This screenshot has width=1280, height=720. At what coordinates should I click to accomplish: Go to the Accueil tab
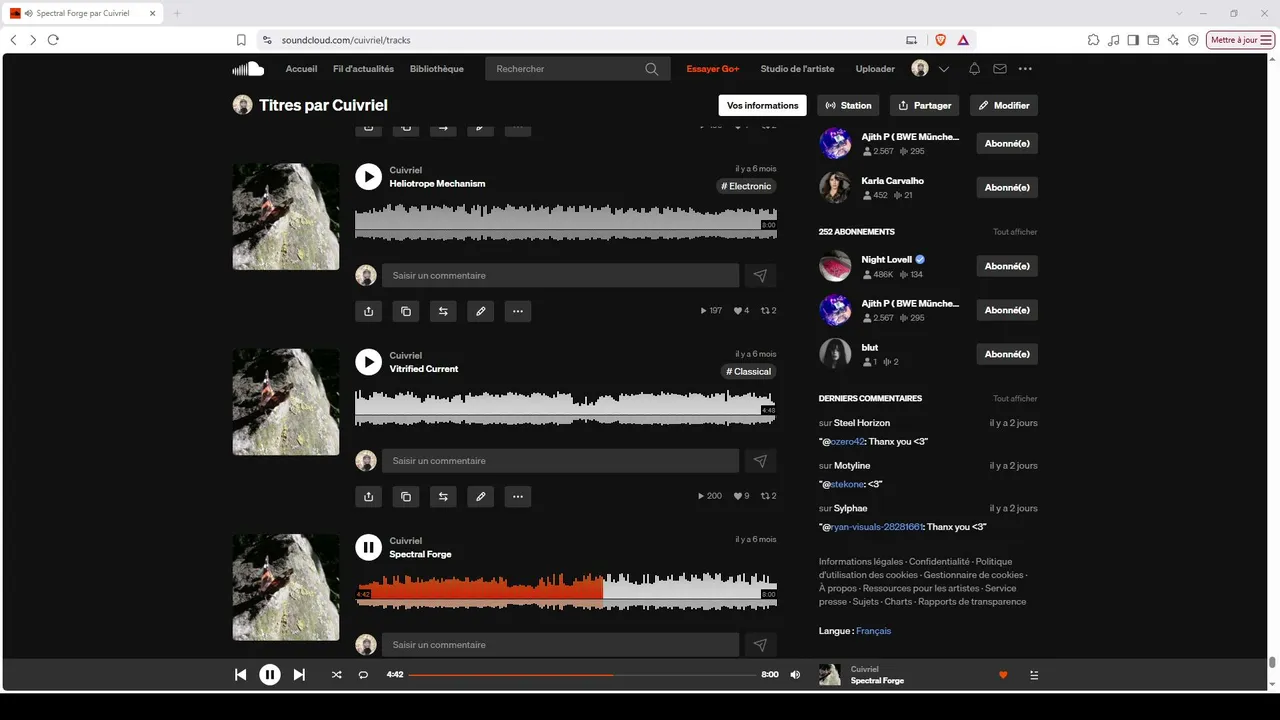click(x=301, y=69)
